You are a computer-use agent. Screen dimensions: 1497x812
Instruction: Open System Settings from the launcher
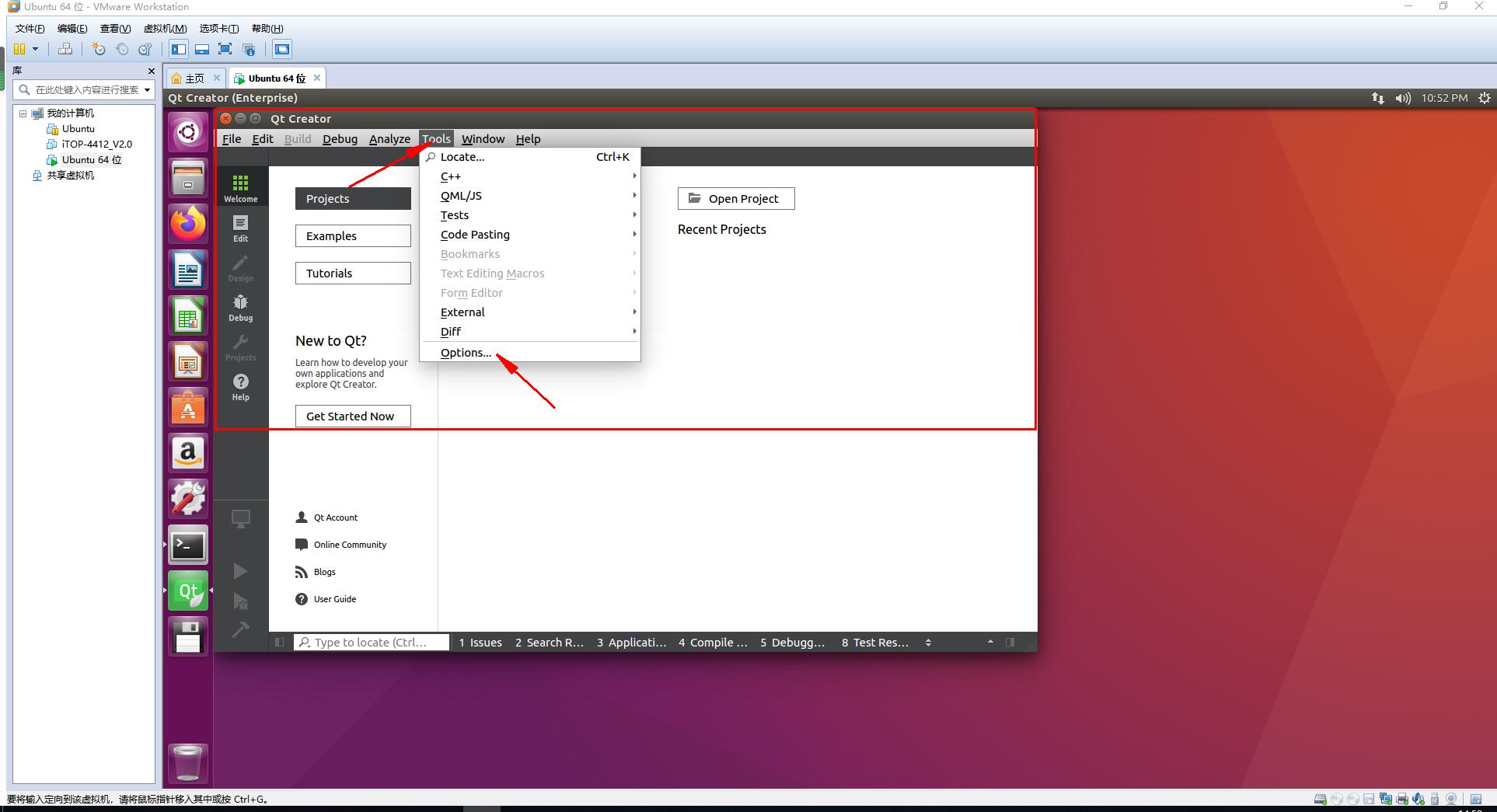click(188, 499)
